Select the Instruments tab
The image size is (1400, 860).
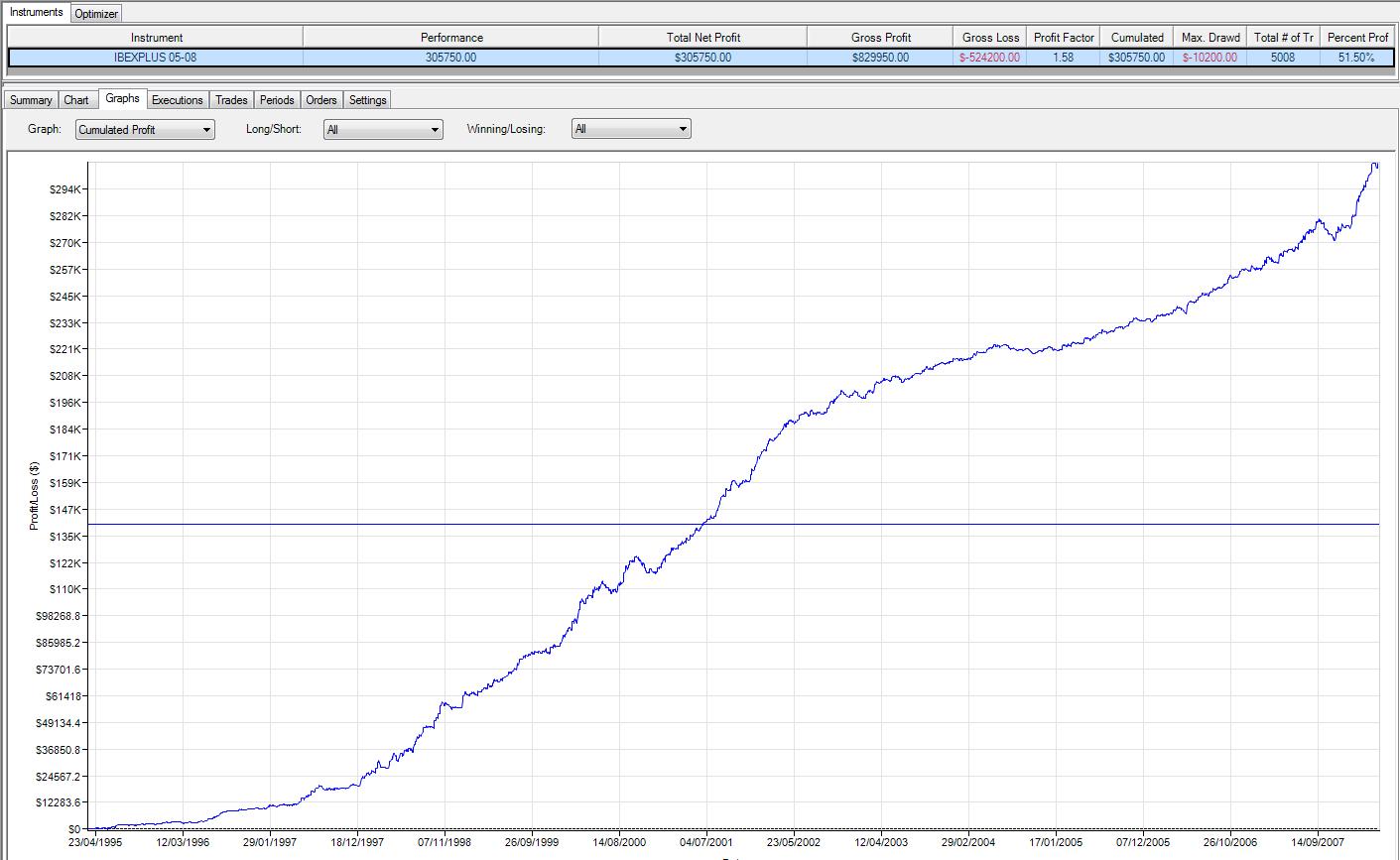point(36,12)
